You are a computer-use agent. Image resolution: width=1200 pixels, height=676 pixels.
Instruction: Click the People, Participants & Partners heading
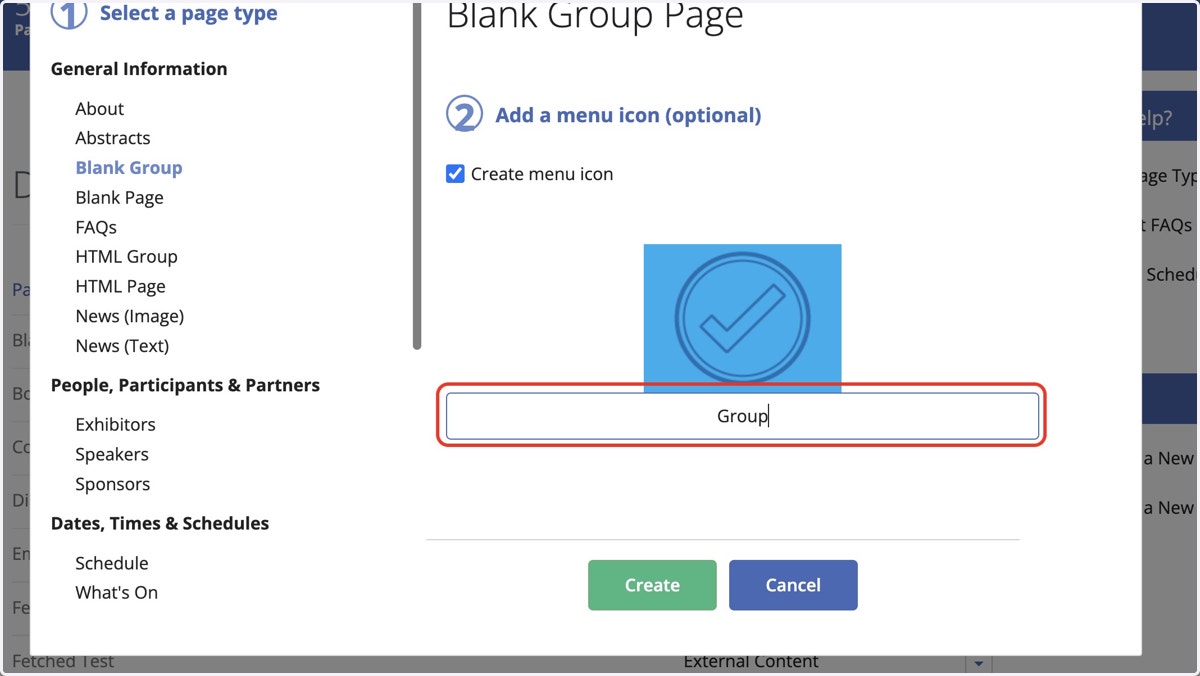186,385
